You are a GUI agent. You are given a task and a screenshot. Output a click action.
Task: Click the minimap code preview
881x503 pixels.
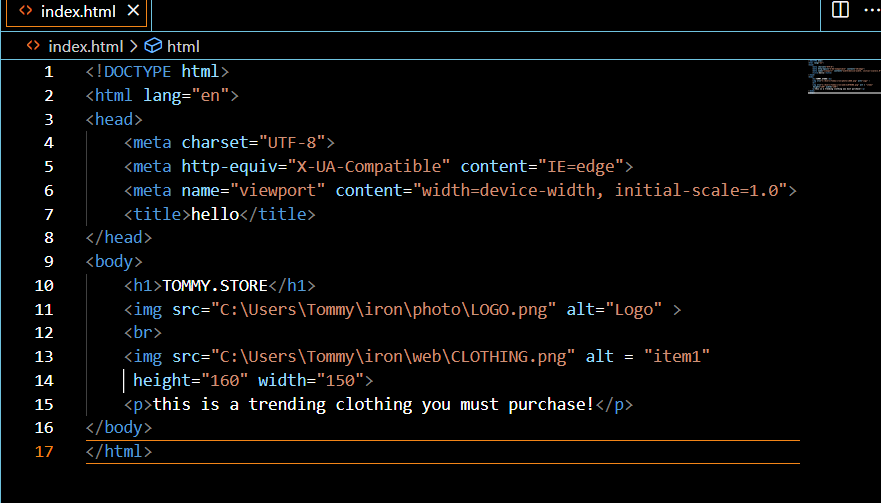[x=842, y=76]
